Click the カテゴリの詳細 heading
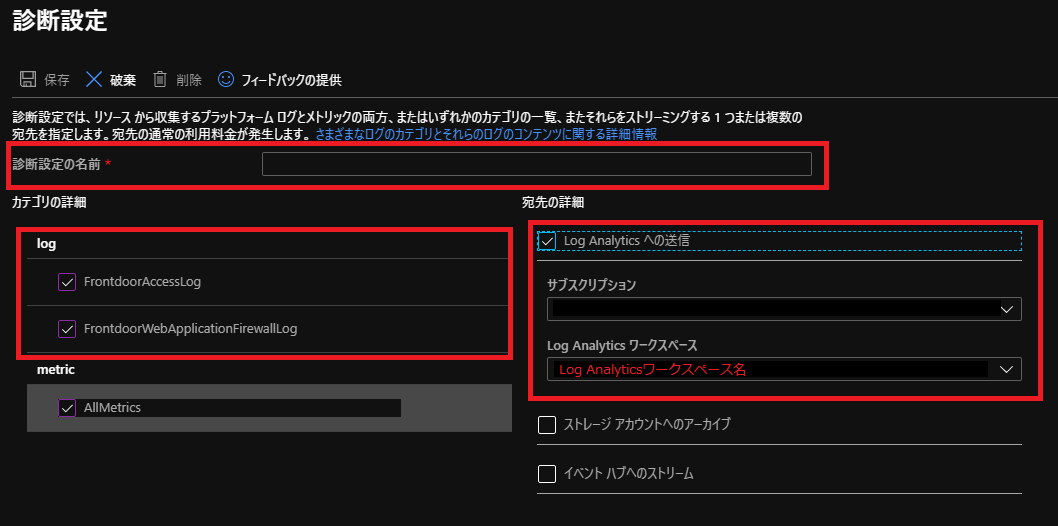This screenshot has width=1058, height=526. (49, 202)
